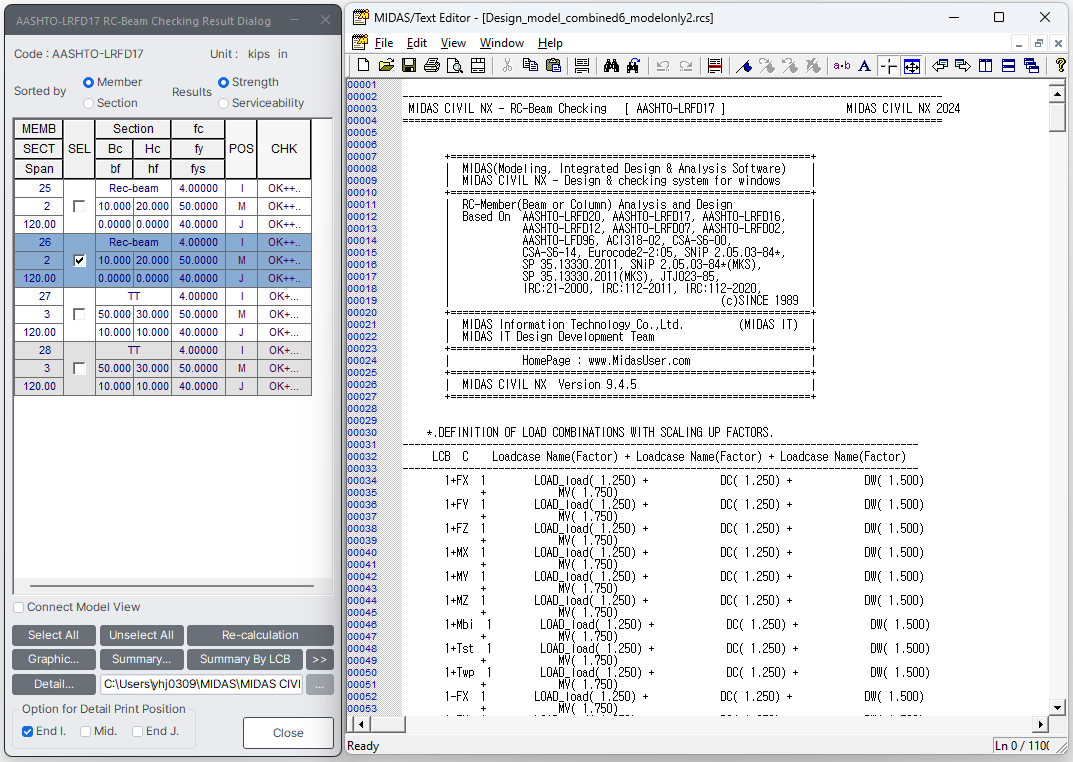1073x762 pixels.
Task: Switch to next window arrow icon
Action: tap(963, 66)
